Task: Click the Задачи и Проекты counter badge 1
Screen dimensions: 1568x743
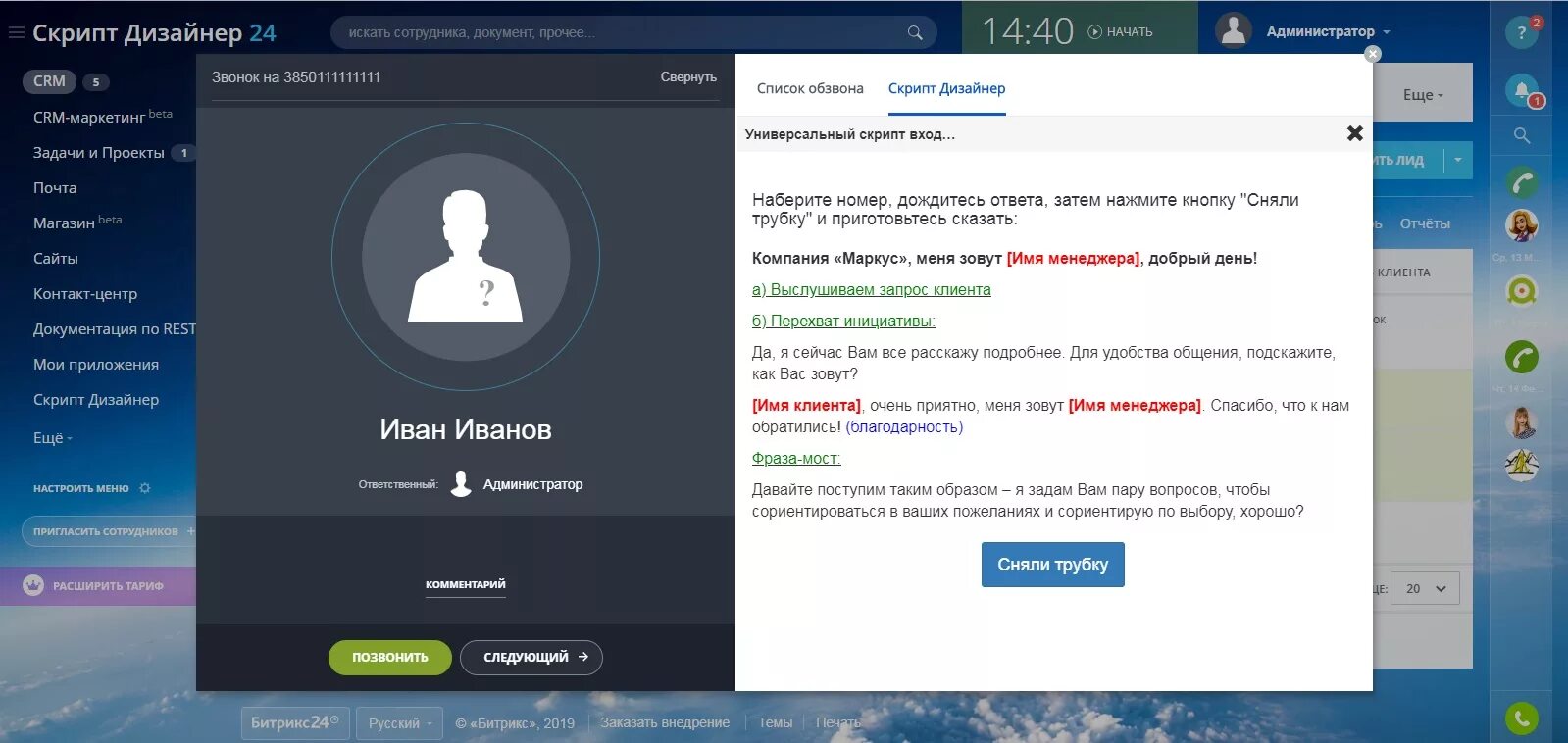Action: tap(183, 153)
